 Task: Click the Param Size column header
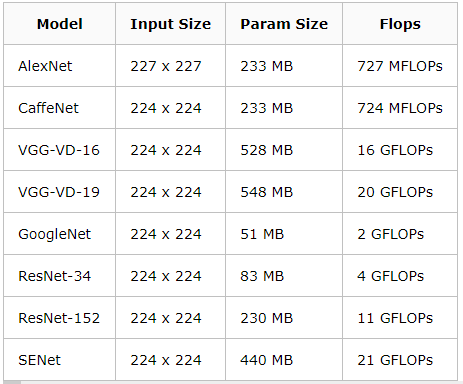point(284,24)
